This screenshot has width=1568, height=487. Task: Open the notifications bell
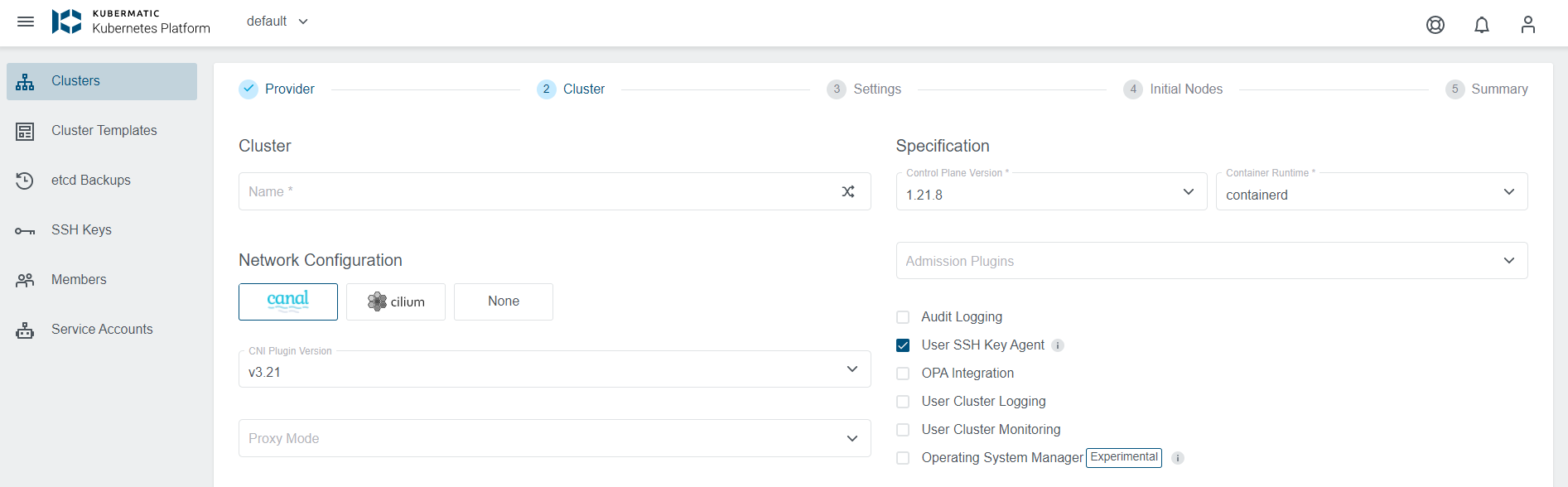[1481, 25]
